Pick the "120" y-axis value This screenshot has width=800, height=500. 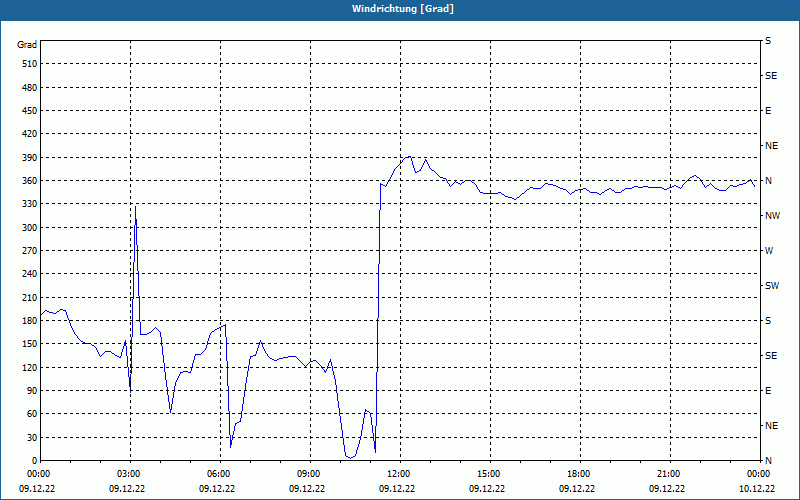[30, 367]
